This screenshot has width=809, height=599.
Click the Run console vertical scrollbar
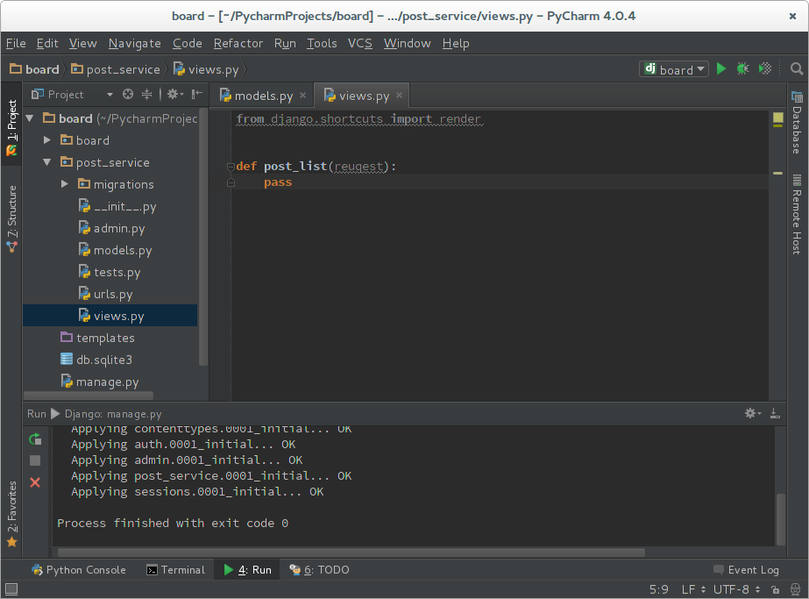[781, 519]
